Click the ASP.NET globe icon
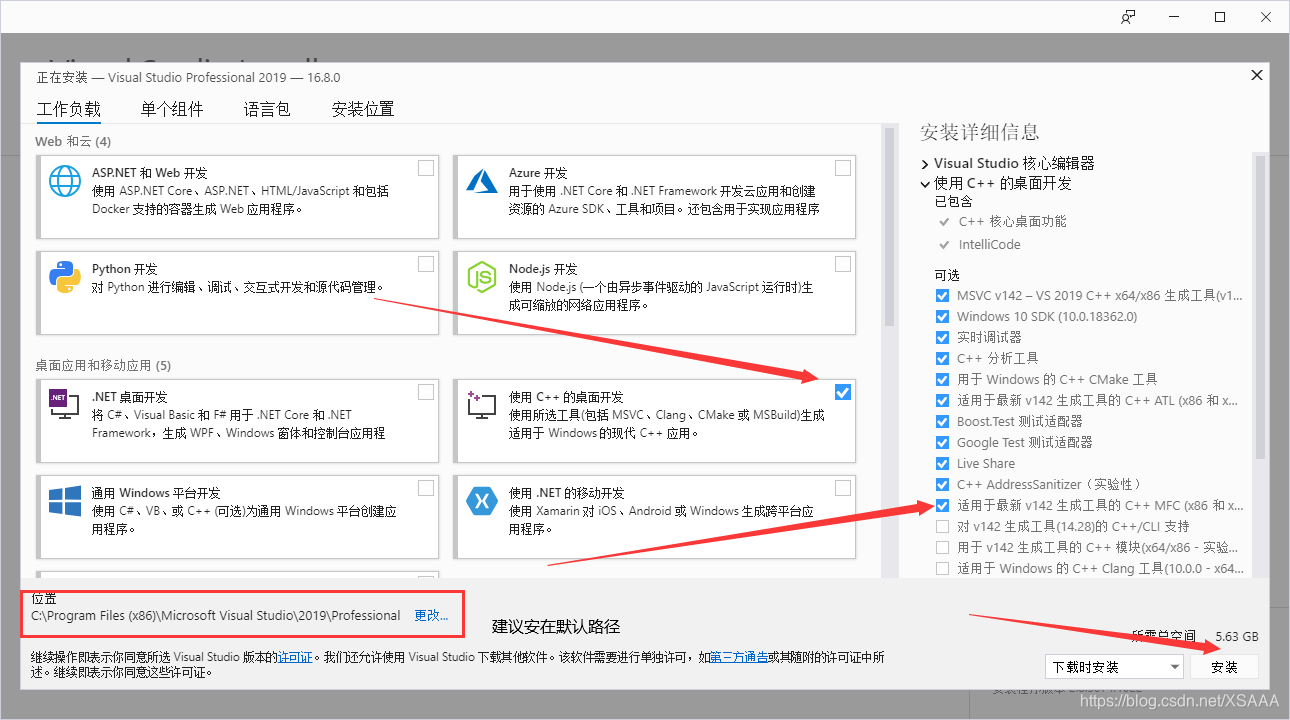Viewport: 1290px width, 720px height. 65,181
